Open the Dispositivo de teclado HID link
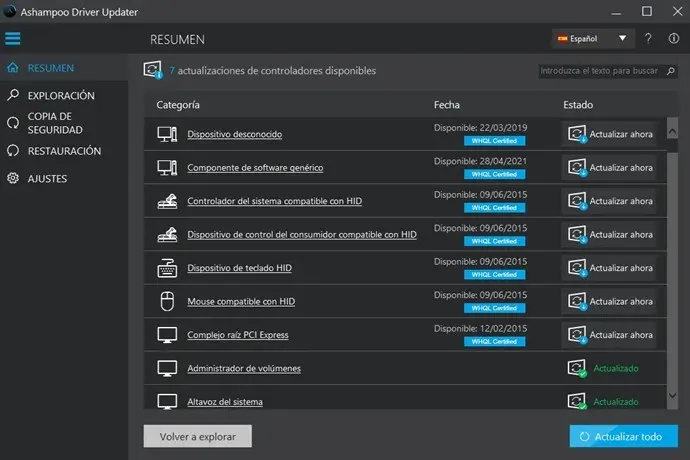Image resolution: width=690 pixels, height=460 pixels. click(x=239, y=268)
